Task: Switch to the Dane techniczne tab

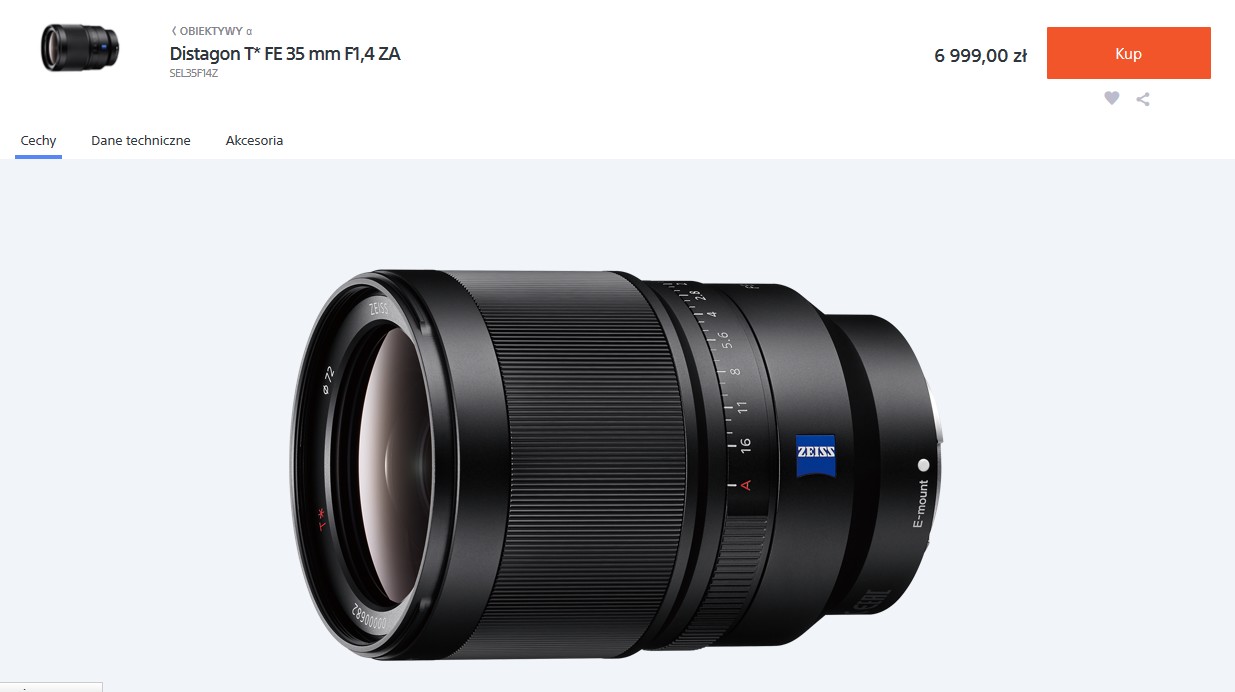Action: tap(141, 141)
